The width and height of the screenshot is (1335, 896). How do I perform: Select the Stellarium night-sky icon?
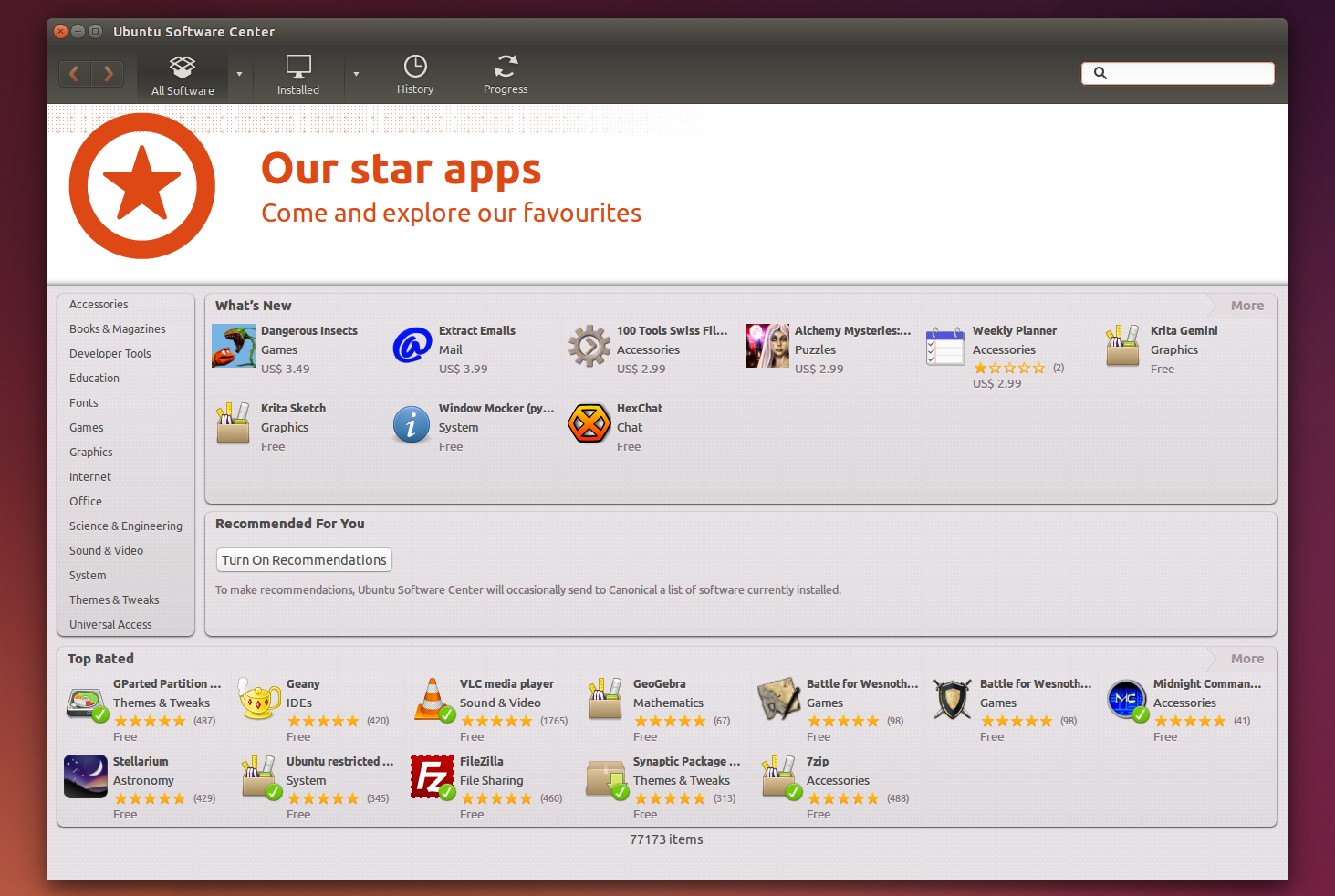coord(85,776)
